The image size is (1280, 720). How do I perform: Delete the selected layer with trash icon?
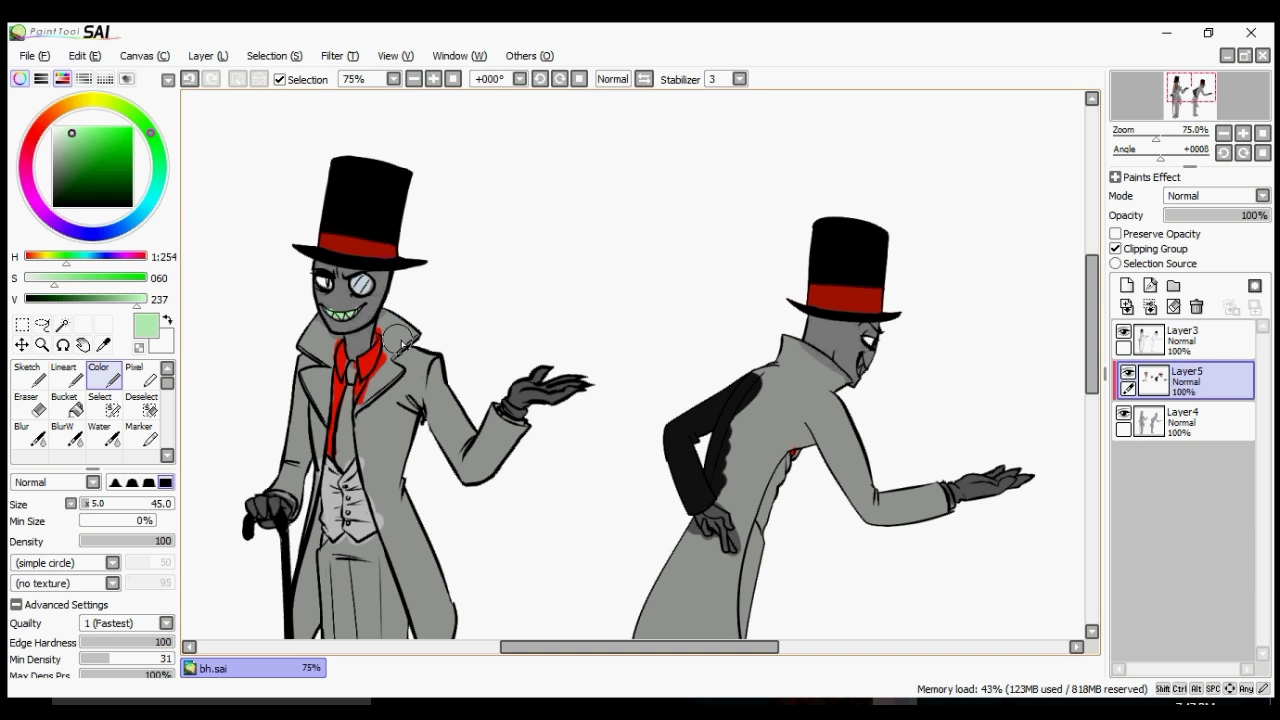1196,307
